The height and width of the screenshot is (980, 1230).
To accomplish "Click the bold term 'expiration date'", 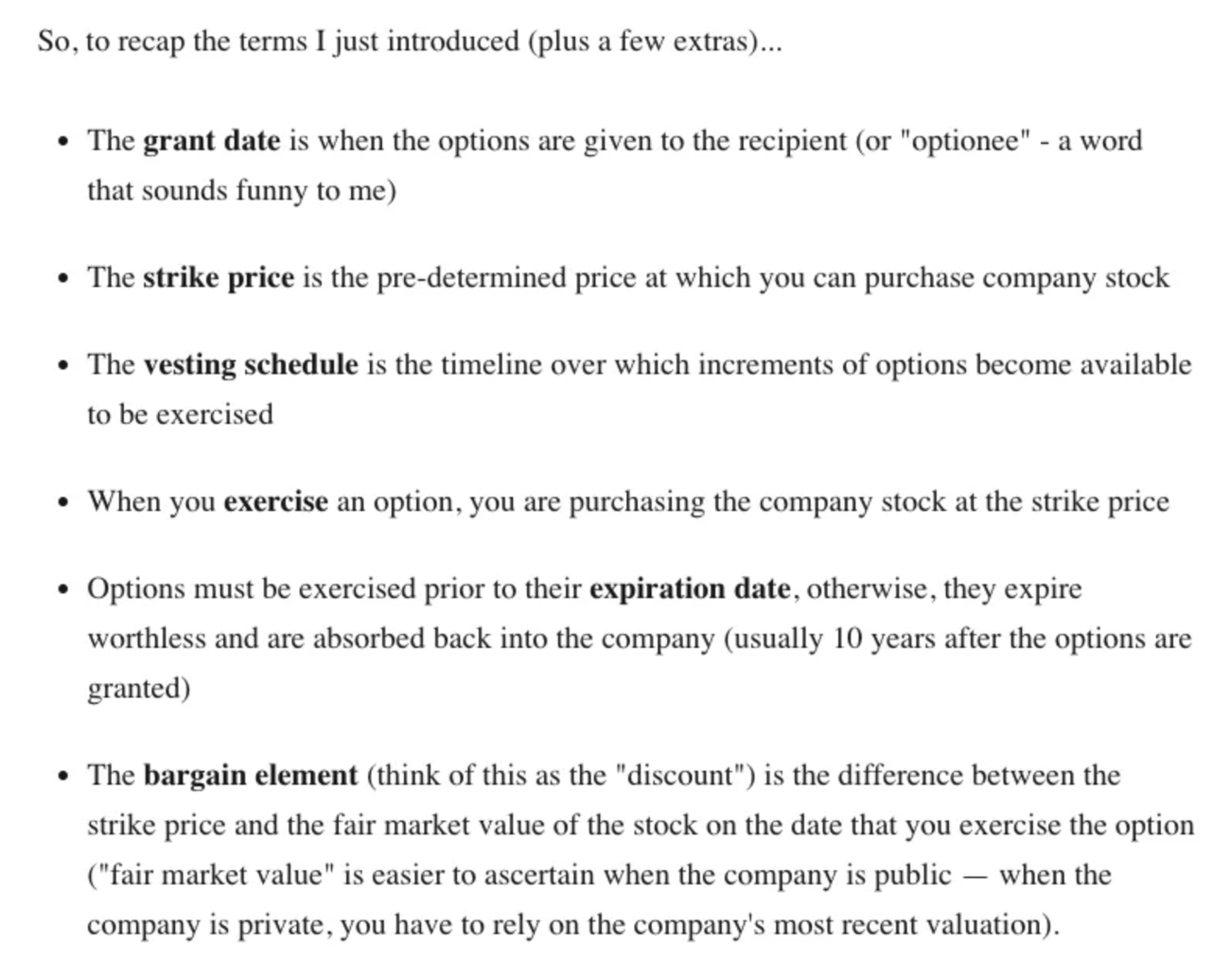I will (690, 589).
